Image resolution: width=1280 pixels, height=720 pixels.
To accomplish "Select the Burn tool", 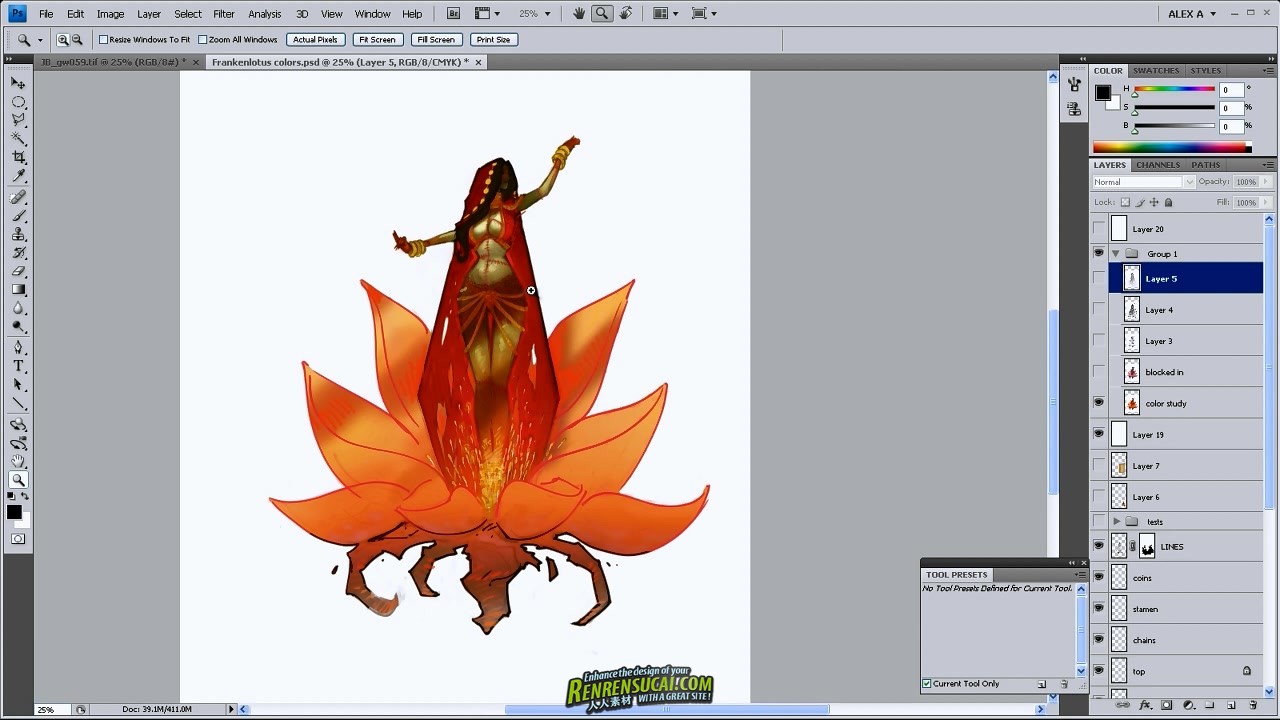I will tap(18, 327).
